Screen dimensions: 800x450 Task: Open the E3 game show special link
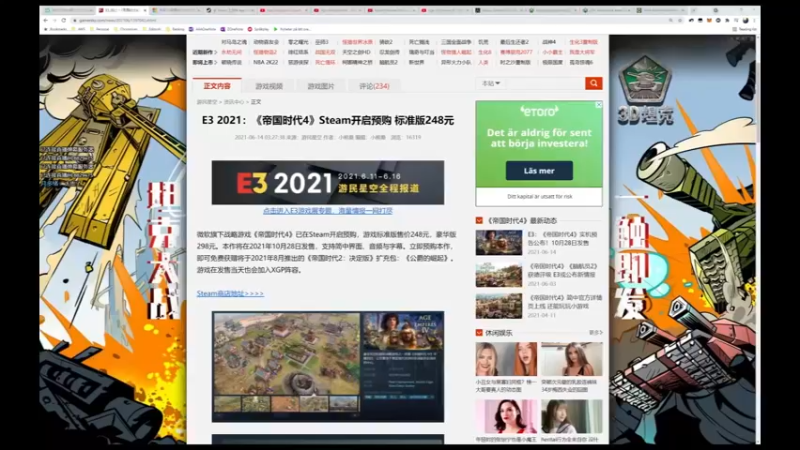pos(328,211)
